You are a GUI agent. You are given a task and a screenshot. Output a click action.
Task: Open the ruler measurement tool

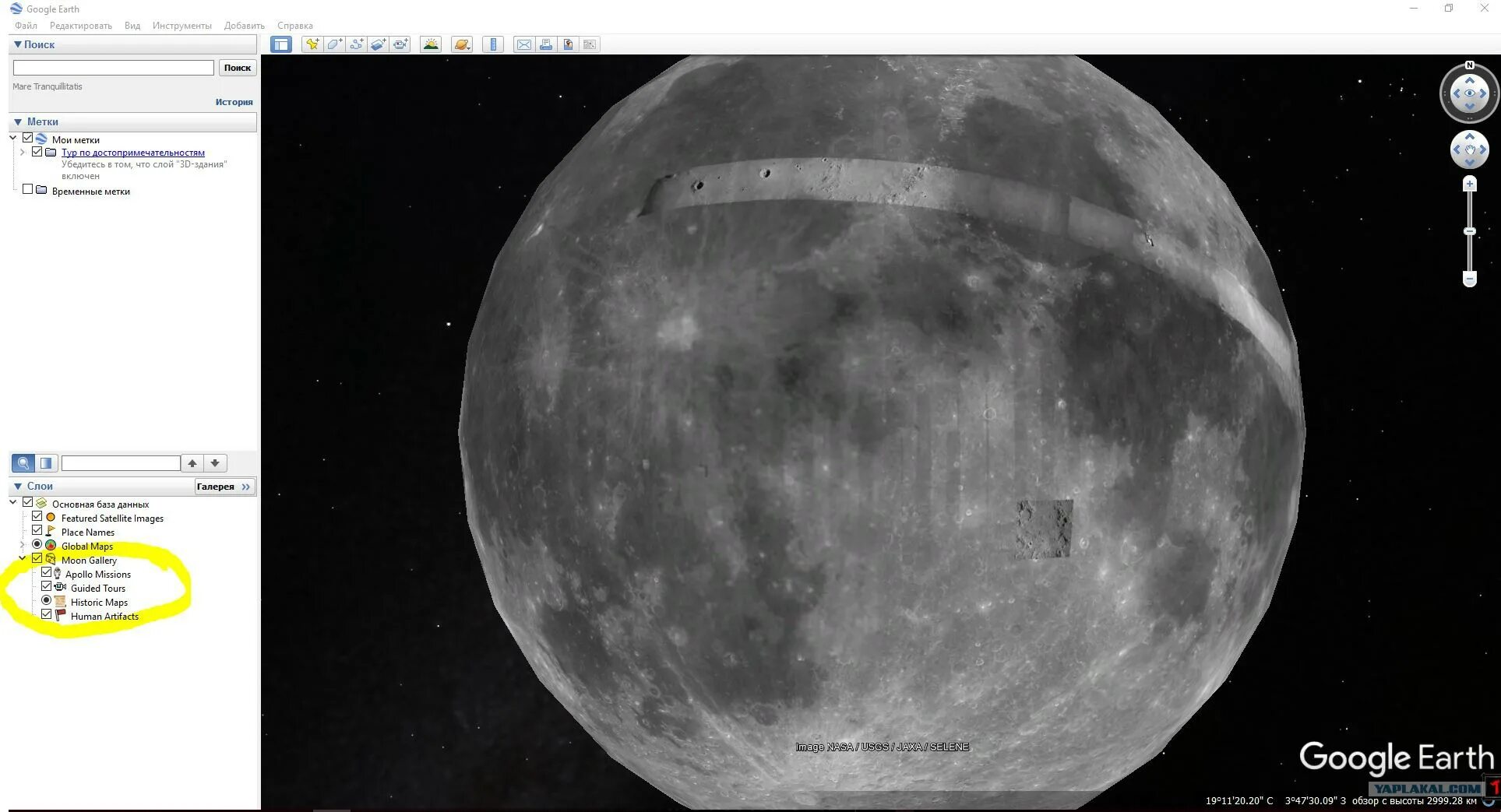tap(493, 44)
